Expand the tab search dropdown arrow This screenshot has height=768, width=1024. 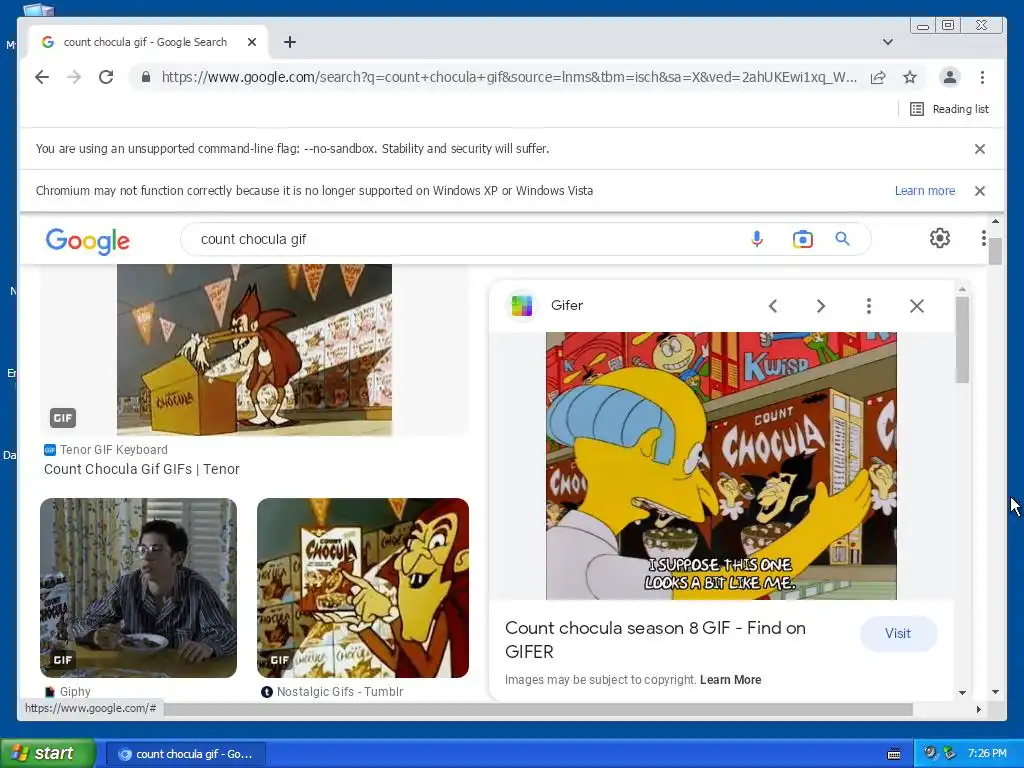[888, 42]
